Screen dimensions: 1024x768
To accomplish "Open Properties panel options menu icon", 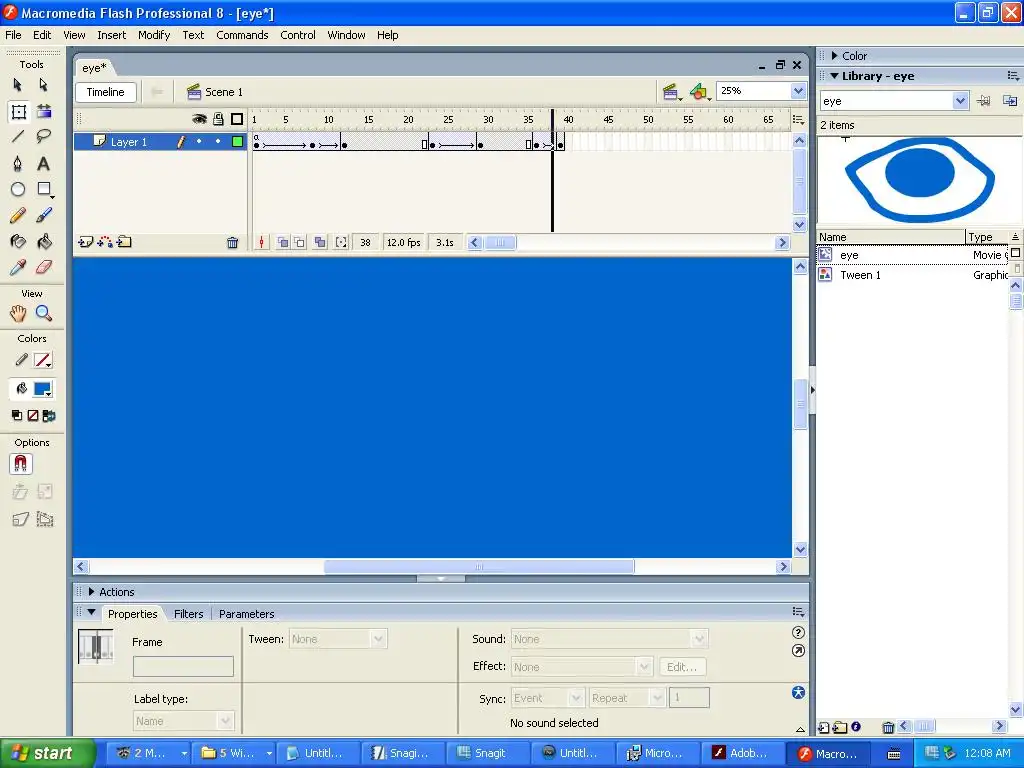I will [798, 612].
